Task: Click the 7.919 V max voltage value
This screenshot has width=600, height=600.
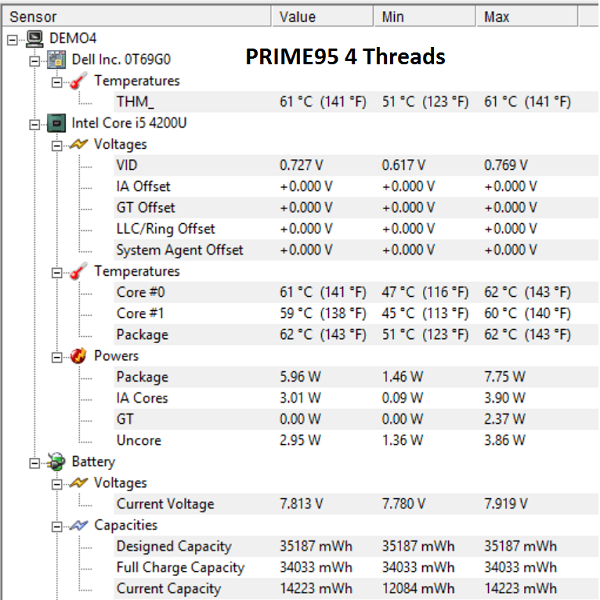Action: [x=506, y=504]
